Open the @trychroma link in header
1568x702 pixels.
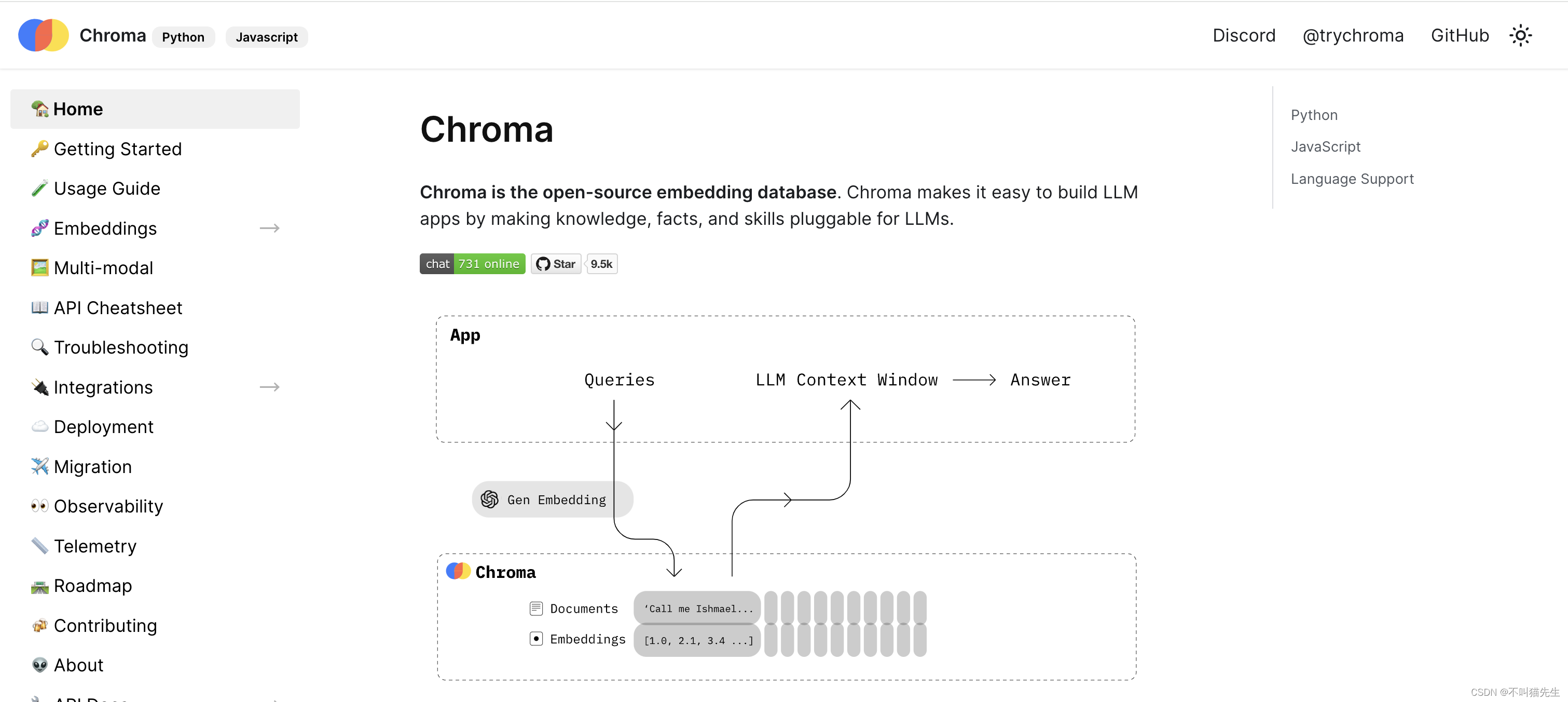pyautogui.click(x=1353, y=35)
